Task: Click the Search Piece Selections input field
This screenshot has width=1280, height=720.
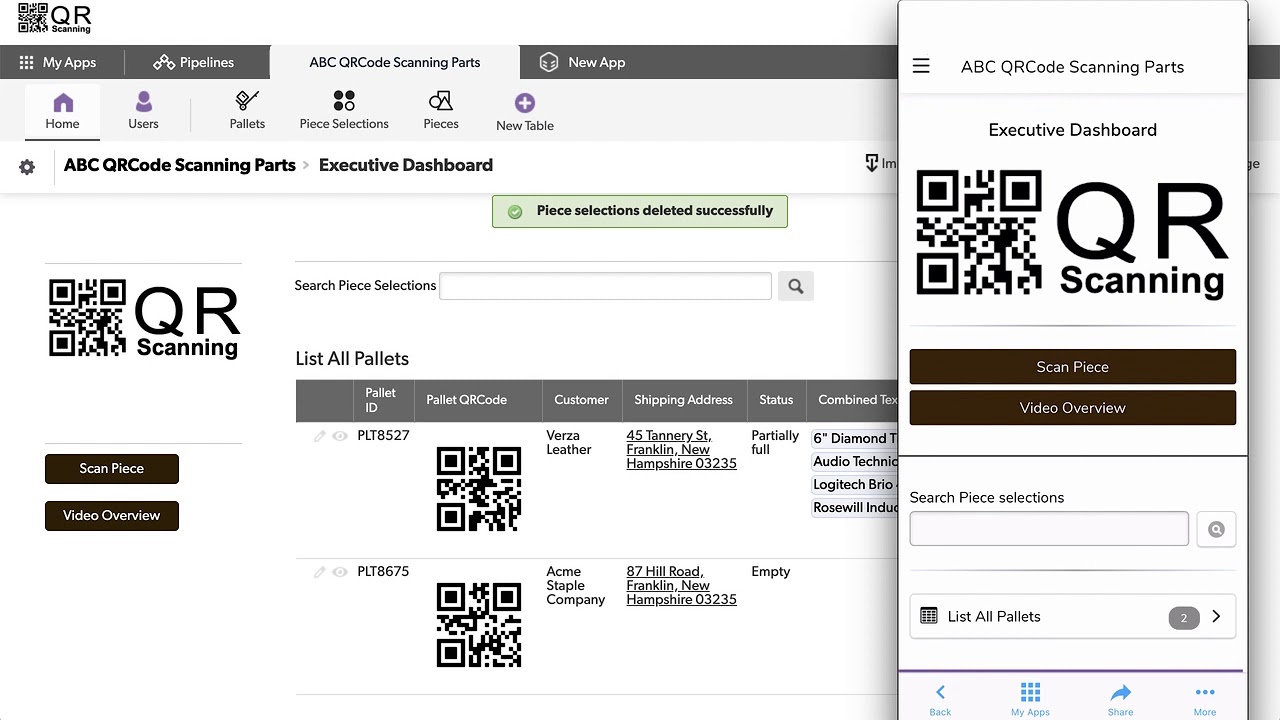Action: pyautogui.click(x=605, y=286)
